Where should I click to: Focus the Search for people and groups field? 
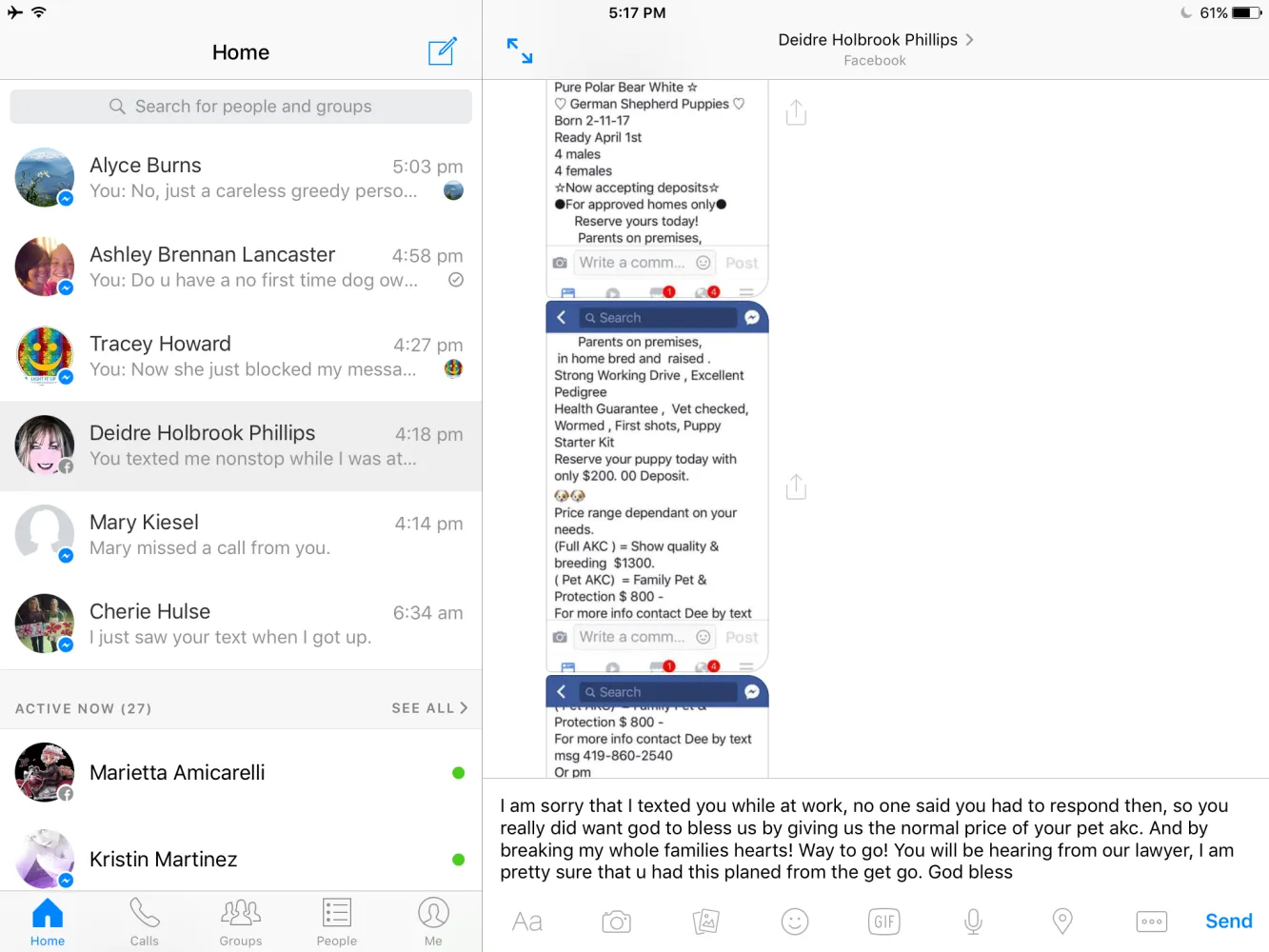point(241,107)
